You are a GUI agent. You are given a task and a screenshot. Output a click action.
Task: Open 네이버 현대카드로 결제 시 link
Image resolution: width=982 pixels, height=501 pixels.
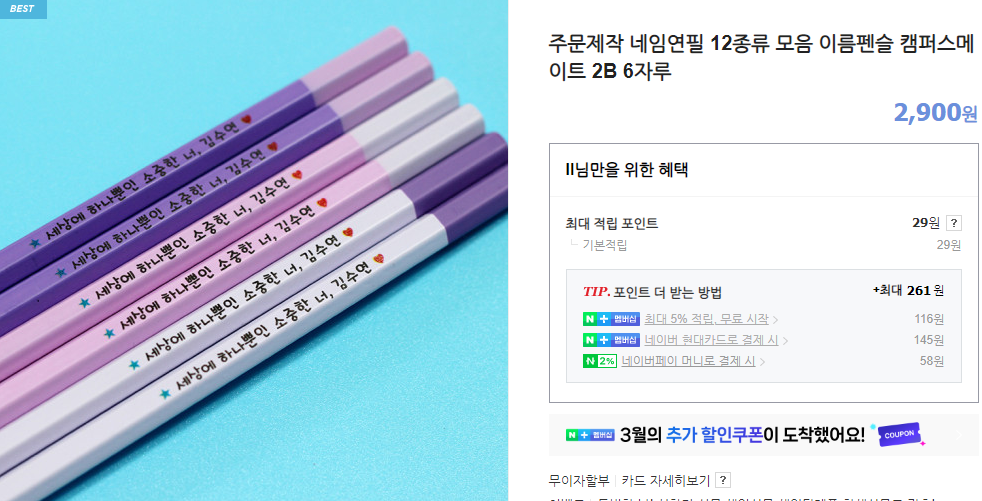pyautogui.click(x=711, y=340)
